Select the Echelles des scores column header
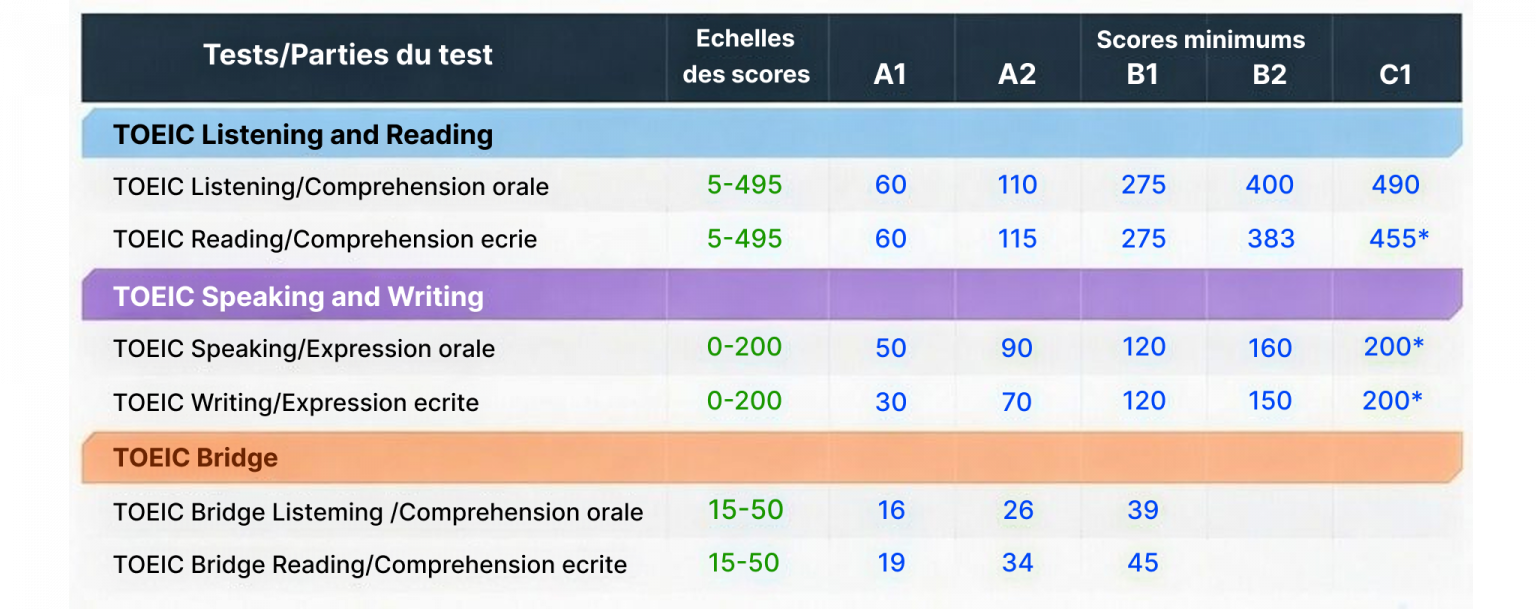1536x609 pixels. tap(746, 57)
